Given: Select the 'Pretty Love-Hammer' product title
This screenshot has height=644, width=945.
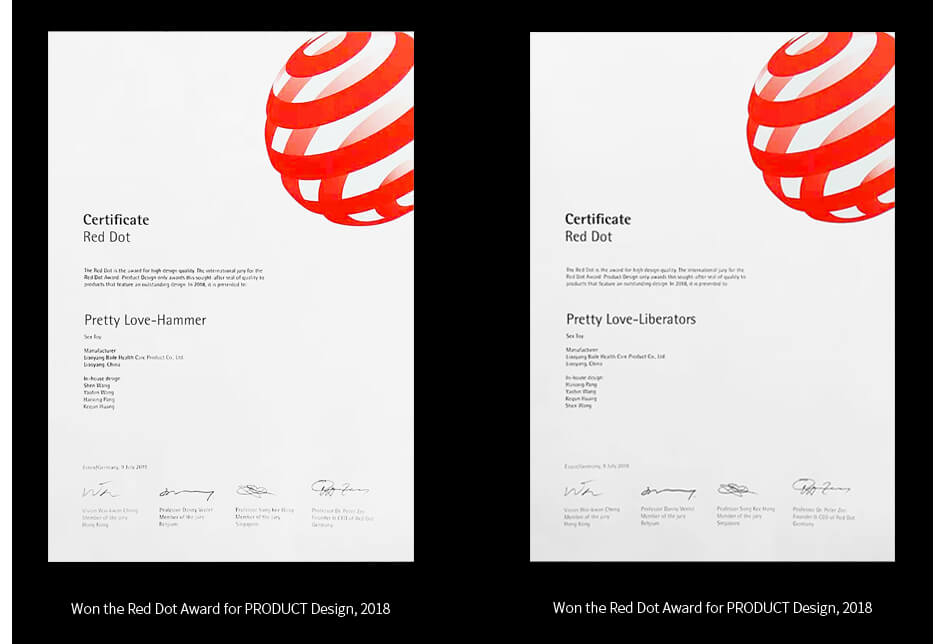Looking at the screenshot, I should pyautogui.click(x=145, y=320).
